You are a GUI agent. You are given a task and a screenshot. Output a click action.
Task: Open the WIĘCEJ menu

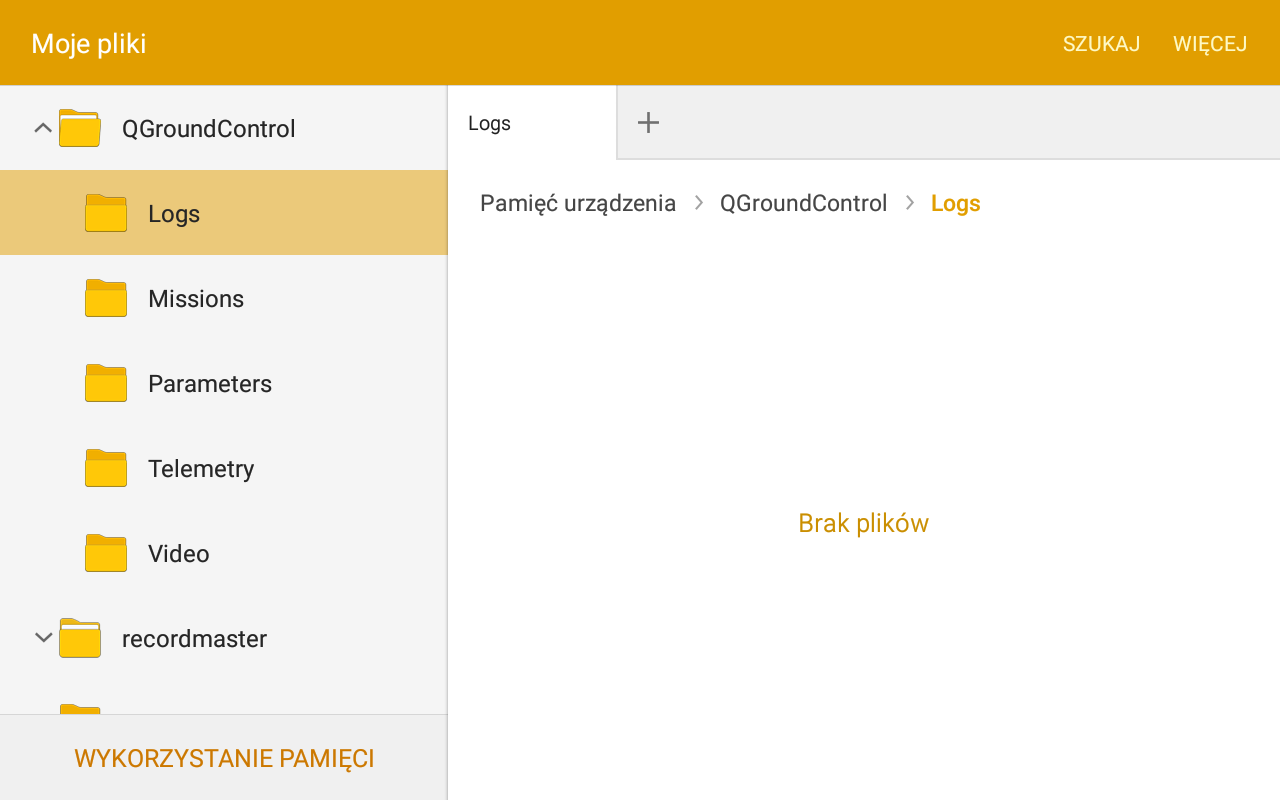tap(1210, 43)
